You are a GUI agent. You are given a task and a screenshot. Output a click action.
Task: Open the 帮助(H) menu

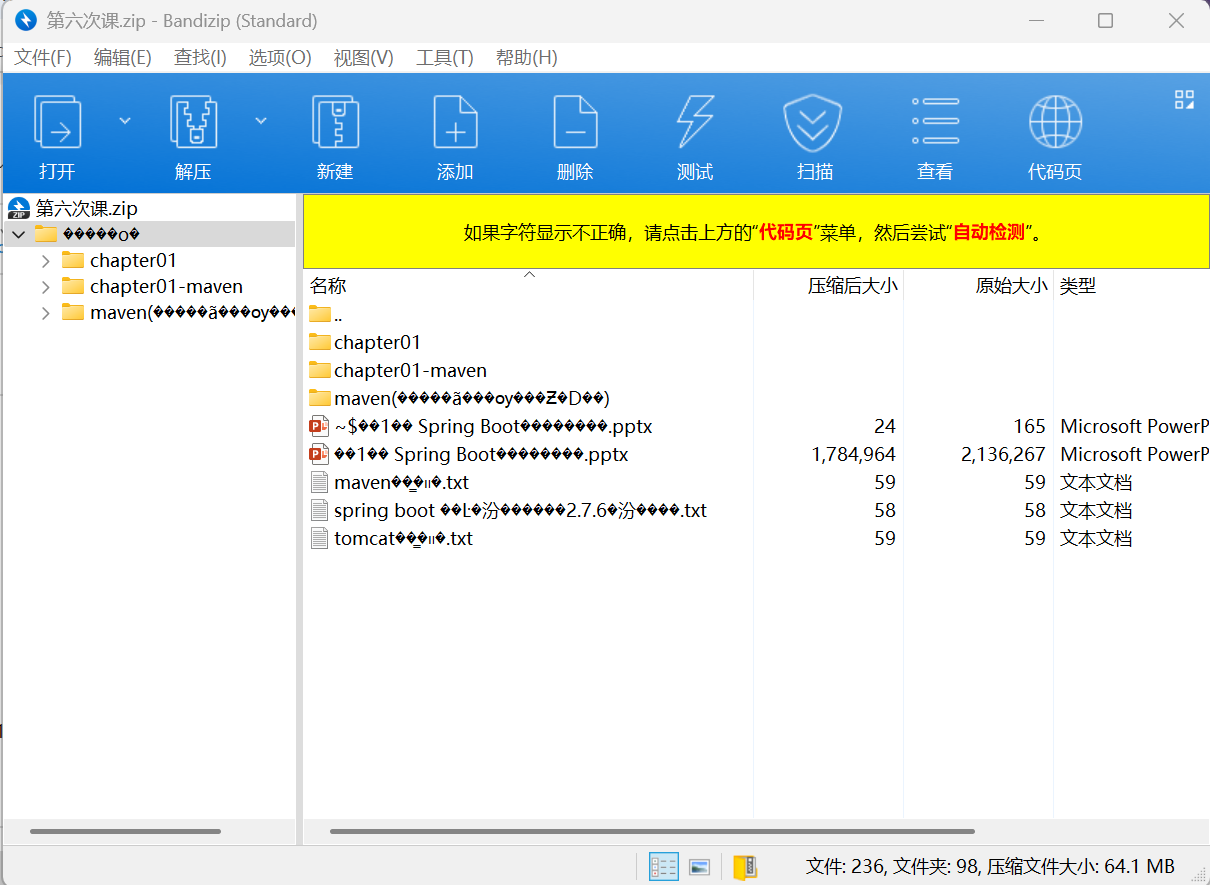tap(527, 58)
